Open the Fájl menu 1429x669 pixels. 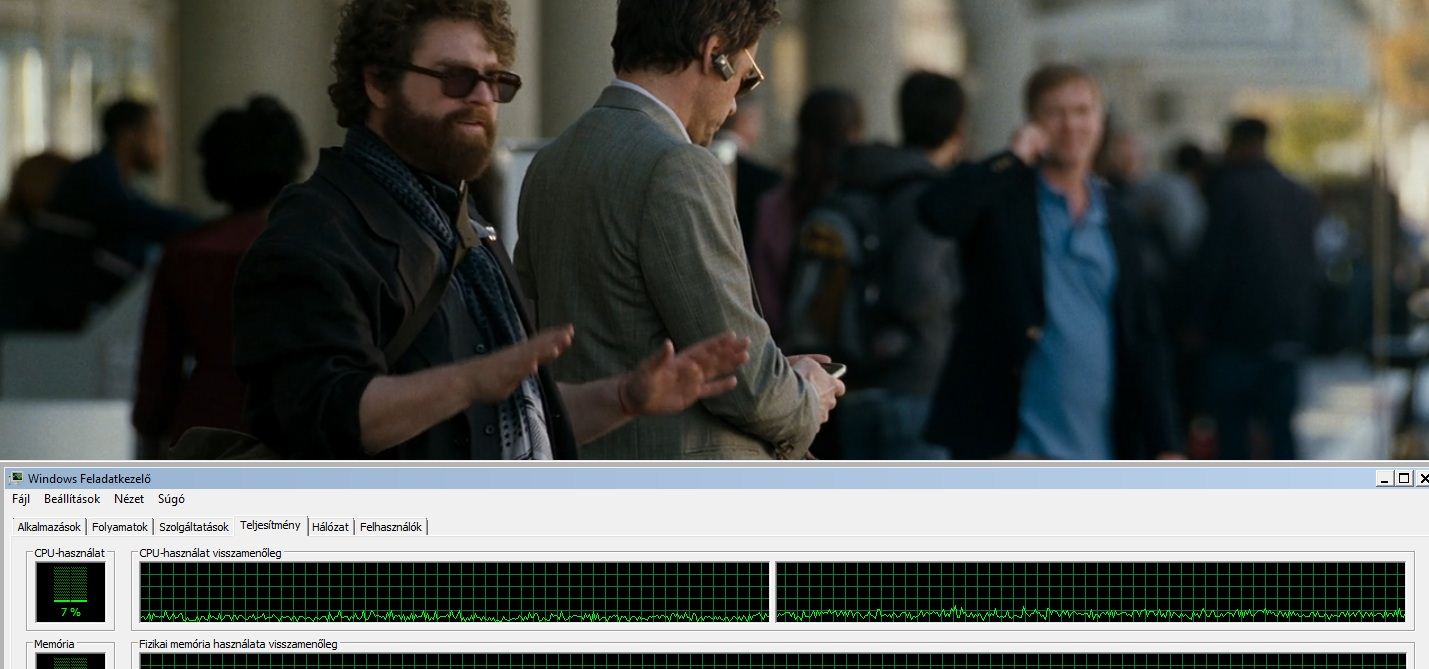coord(20,499)
